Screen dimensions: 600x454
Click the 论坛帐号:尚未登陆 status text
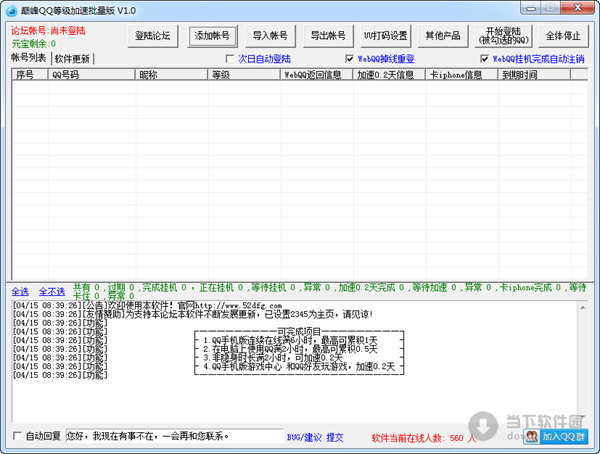tap(48, 31)
